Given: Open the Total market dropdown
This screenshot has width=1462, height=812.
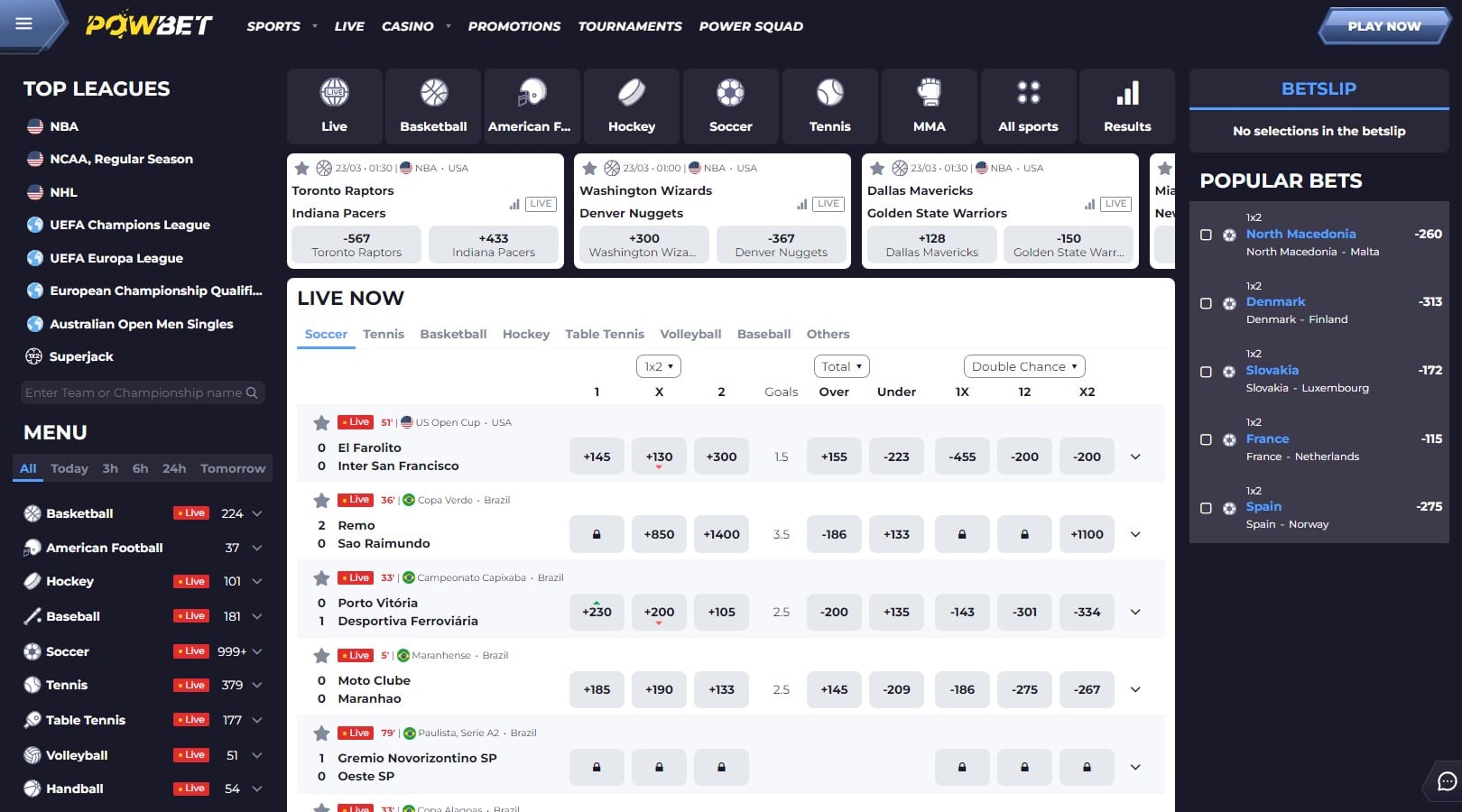Looking at the screenshot, I should [841, 366].
